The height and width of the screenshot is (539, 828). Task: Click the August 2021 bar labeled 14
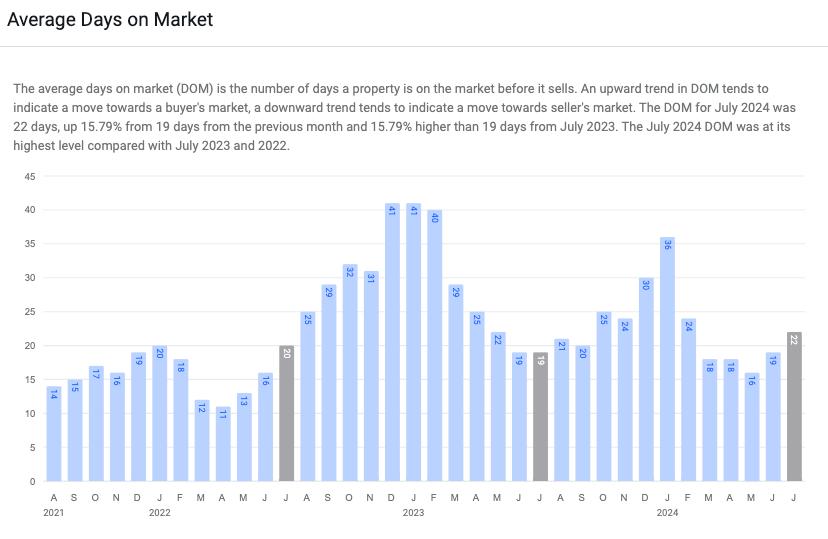54,433
